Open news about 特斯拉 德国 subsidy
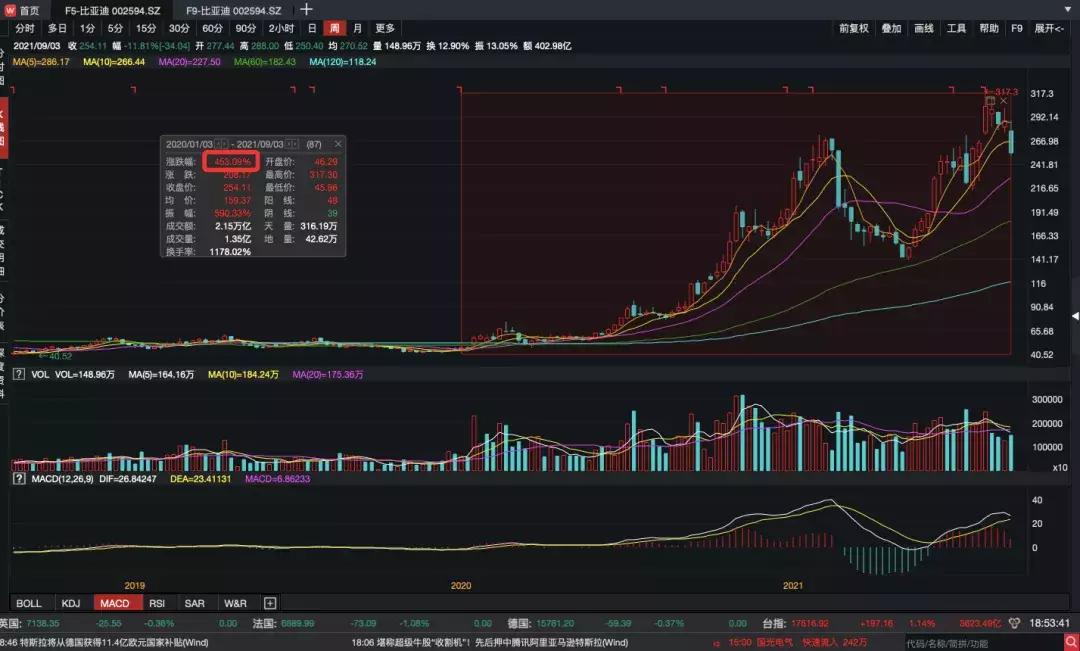Screen dimensions: 1080x651 [x=105, y=643]
